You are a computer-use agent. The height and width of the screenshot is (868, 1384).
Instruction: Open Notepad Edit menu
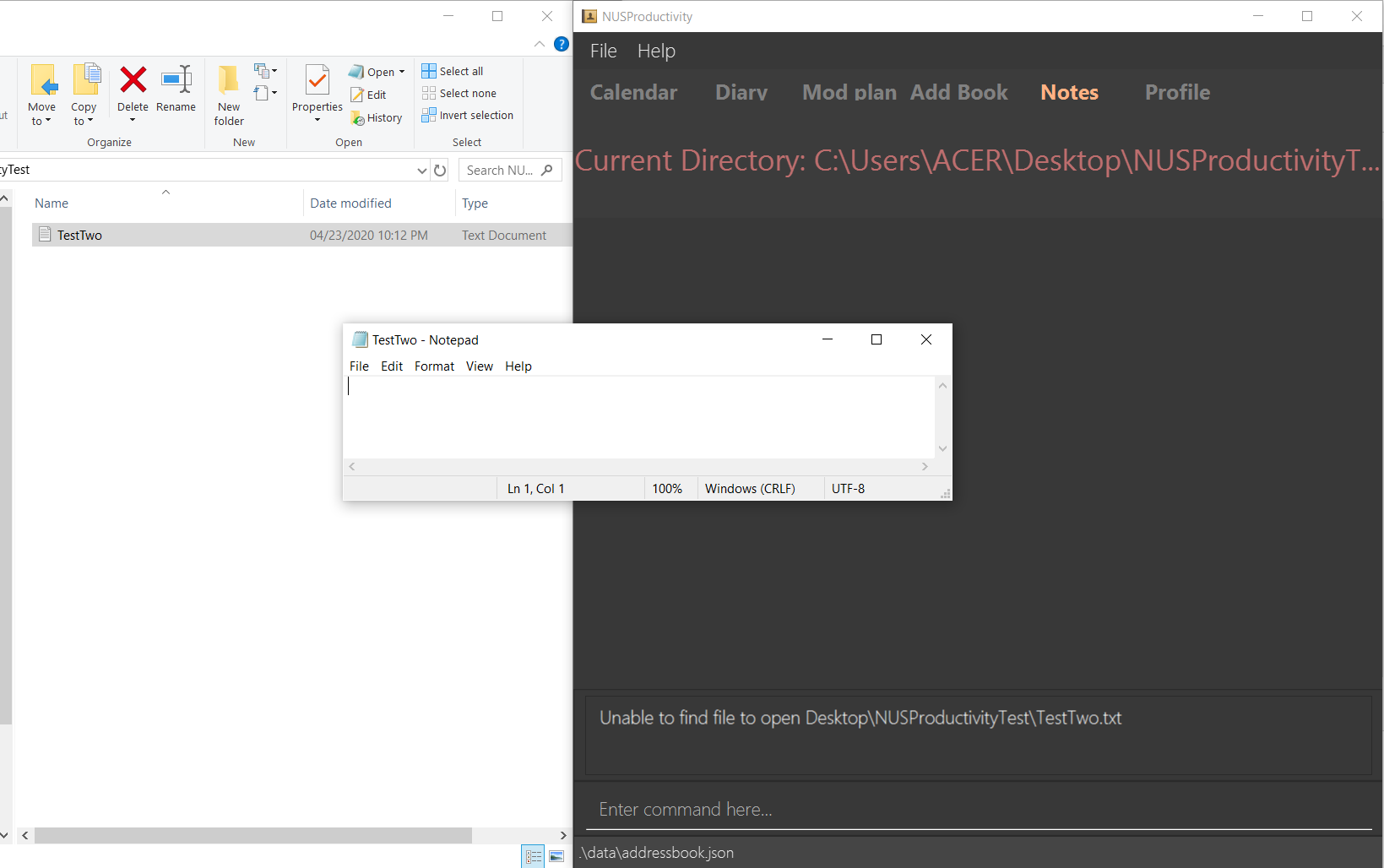[392, 366]
